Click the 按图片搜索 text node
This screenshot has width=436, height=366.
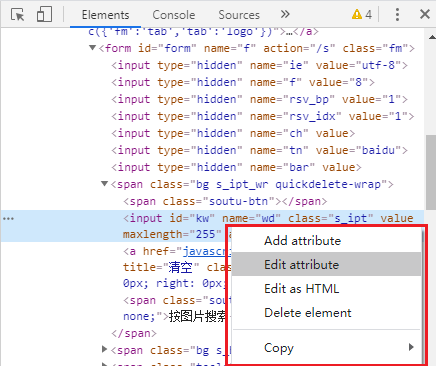pyautogui.click(x=197, y=316)
